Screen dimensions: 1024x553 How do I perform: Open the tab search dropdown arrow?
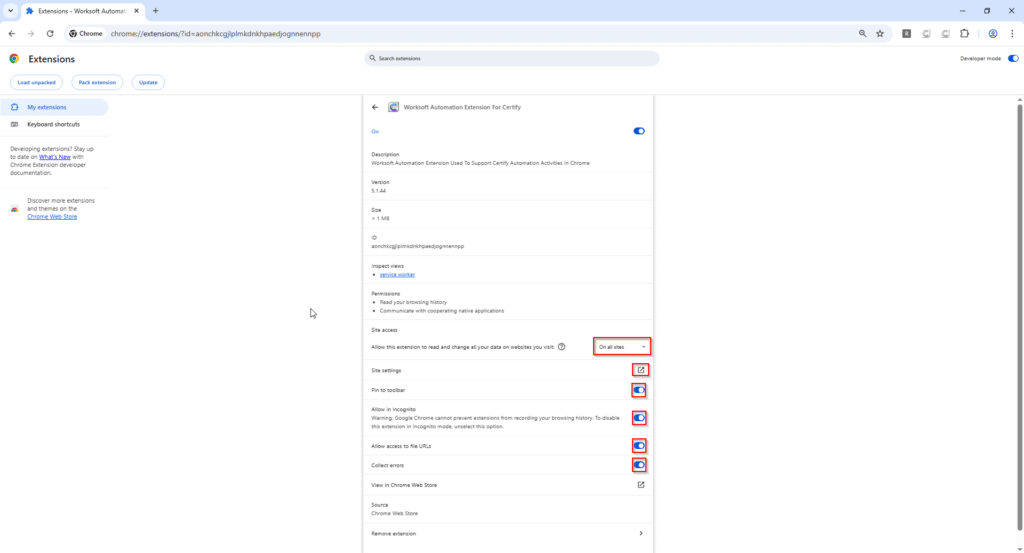[10, 11]
